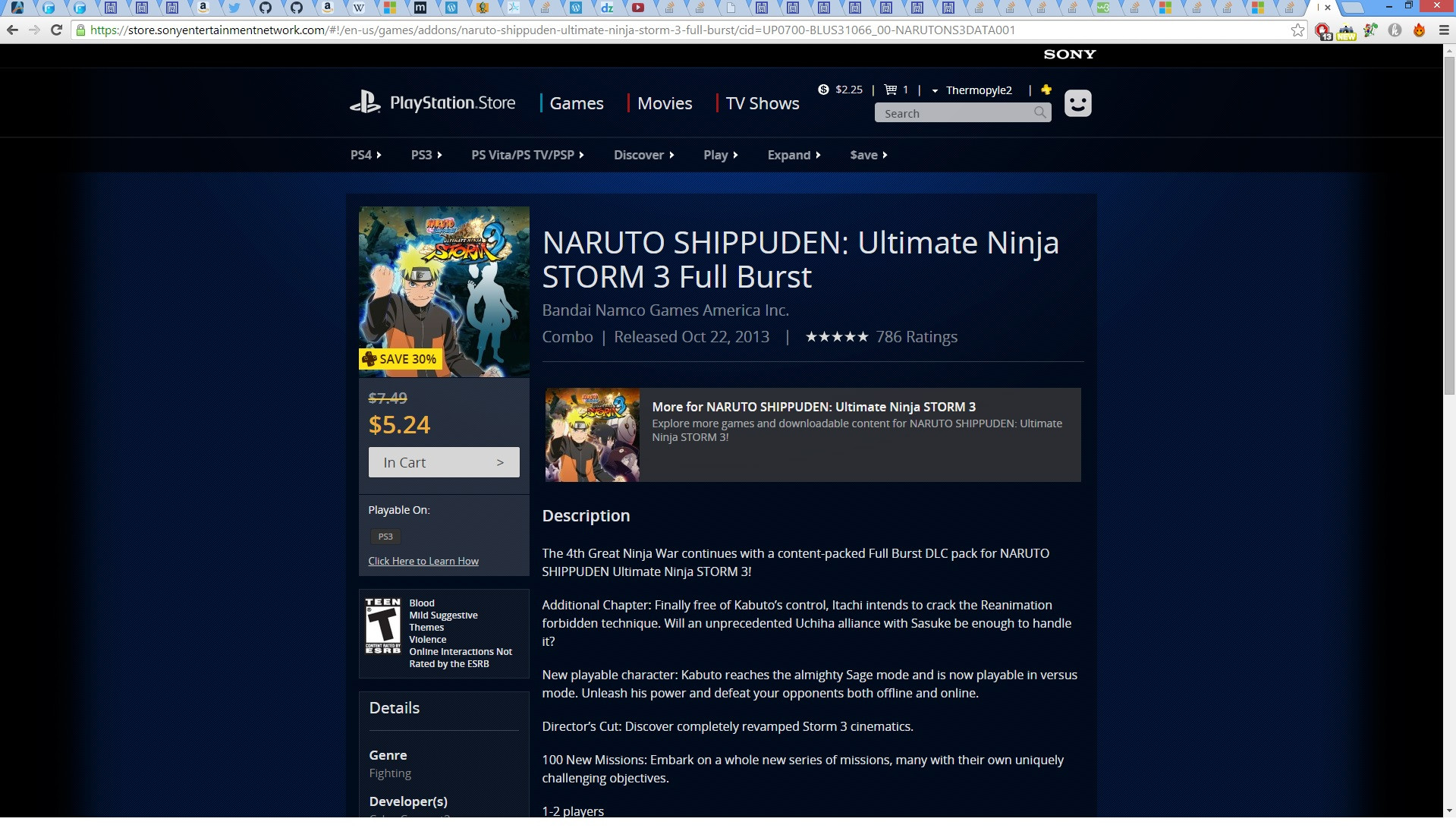Follow 'Click Here to Learn How' link

pyautogui.click(x=423, y=561)
